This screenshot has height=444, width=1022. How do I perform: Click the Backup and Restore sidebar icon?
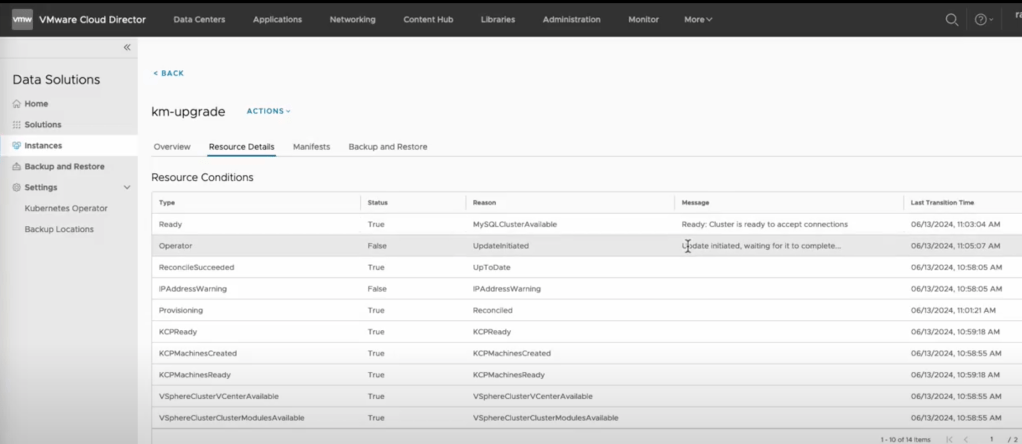[17, 167]
